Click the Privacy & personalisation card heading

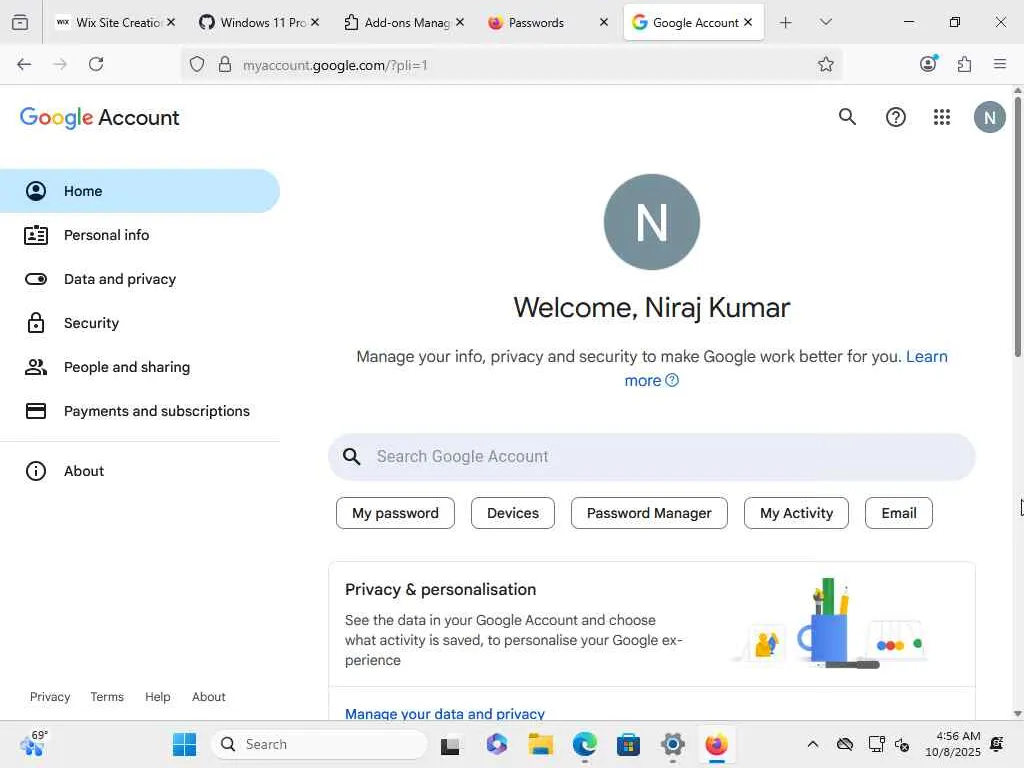point(440,590)
